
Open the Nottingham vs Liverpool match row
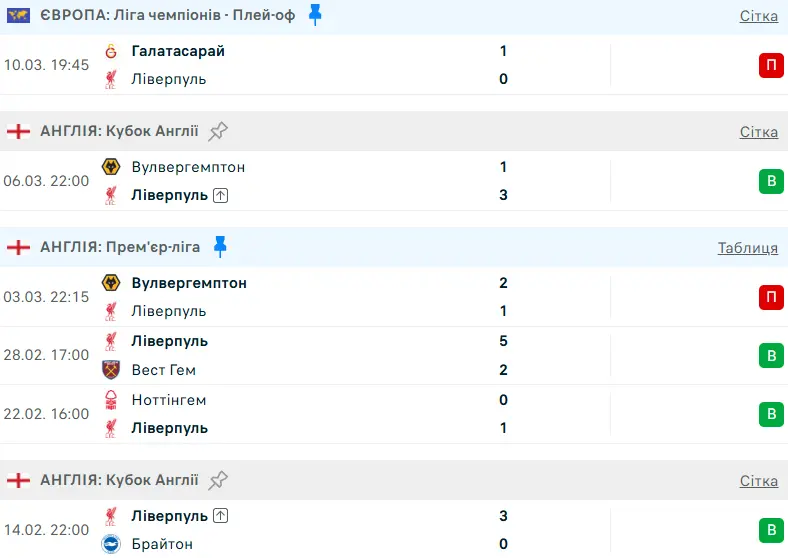point(350,414)
